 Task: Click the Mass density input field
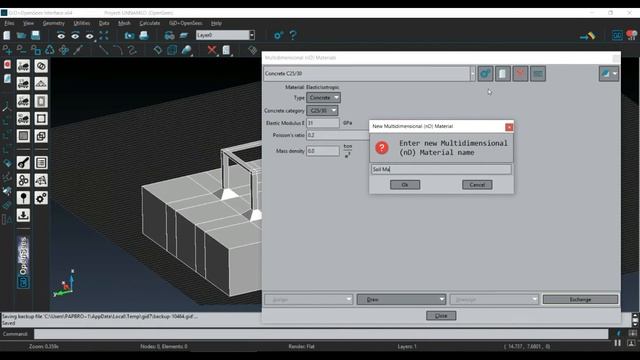tap(323, 151)
